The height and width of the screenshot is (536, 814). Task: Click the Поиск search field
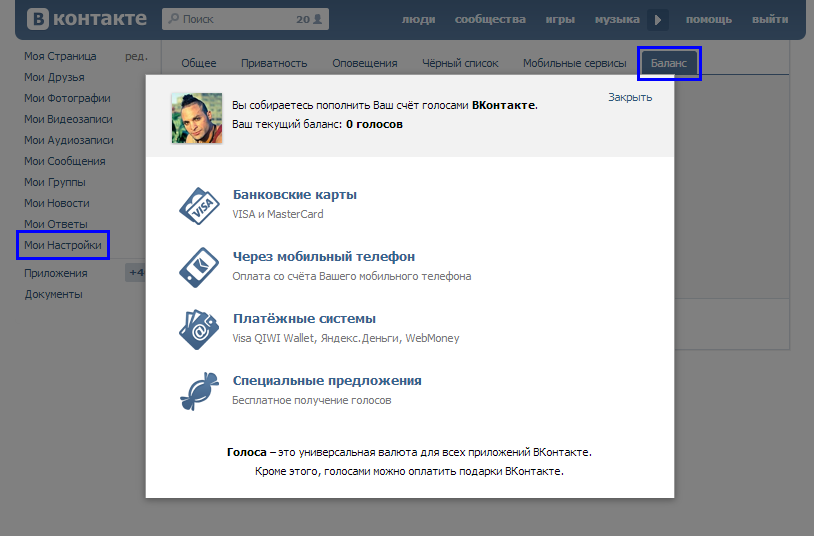pos(245,19)
